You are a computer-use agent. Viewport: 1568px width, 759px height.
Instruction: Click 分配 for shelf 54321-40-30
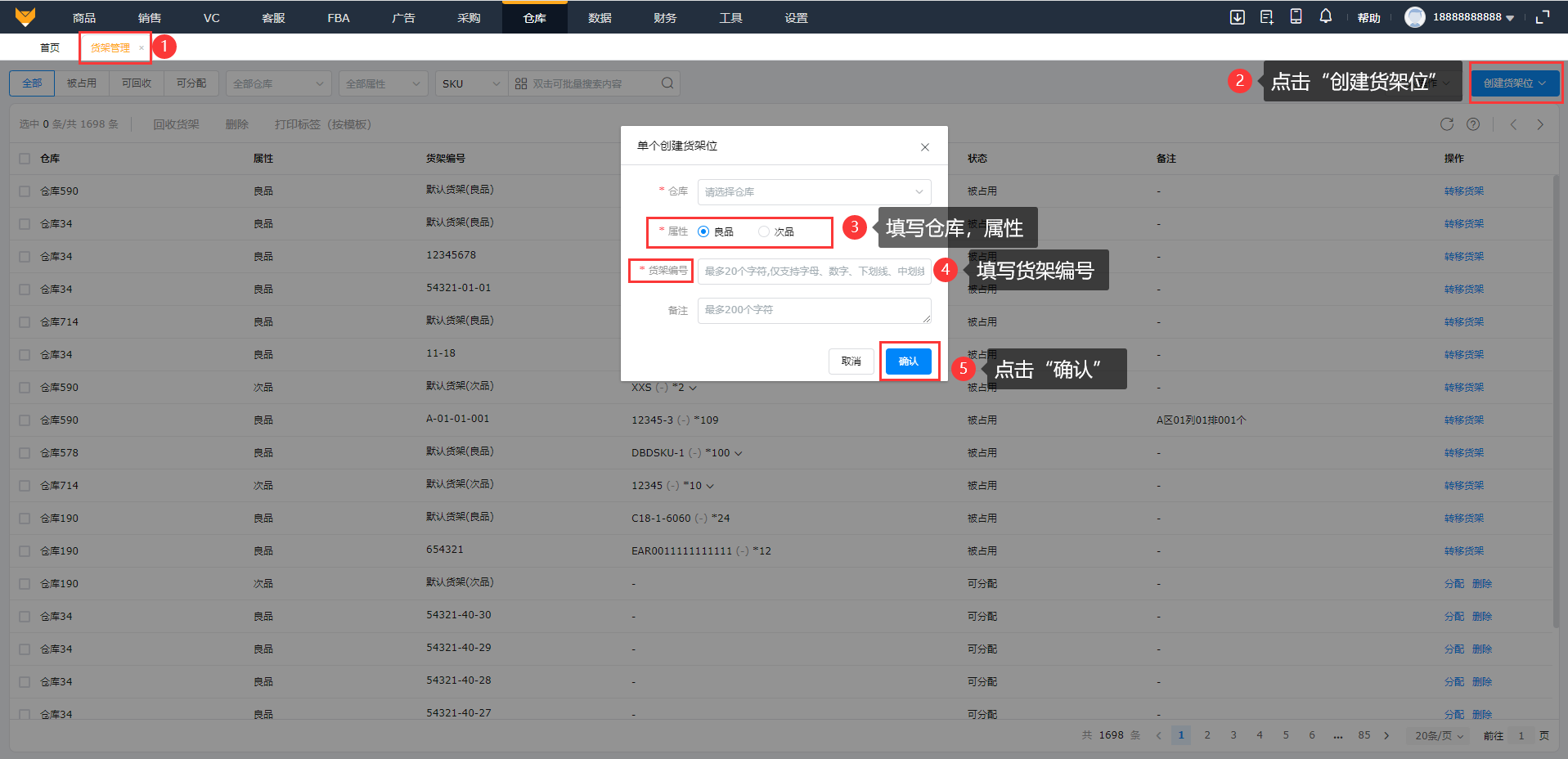(1454, 617)
